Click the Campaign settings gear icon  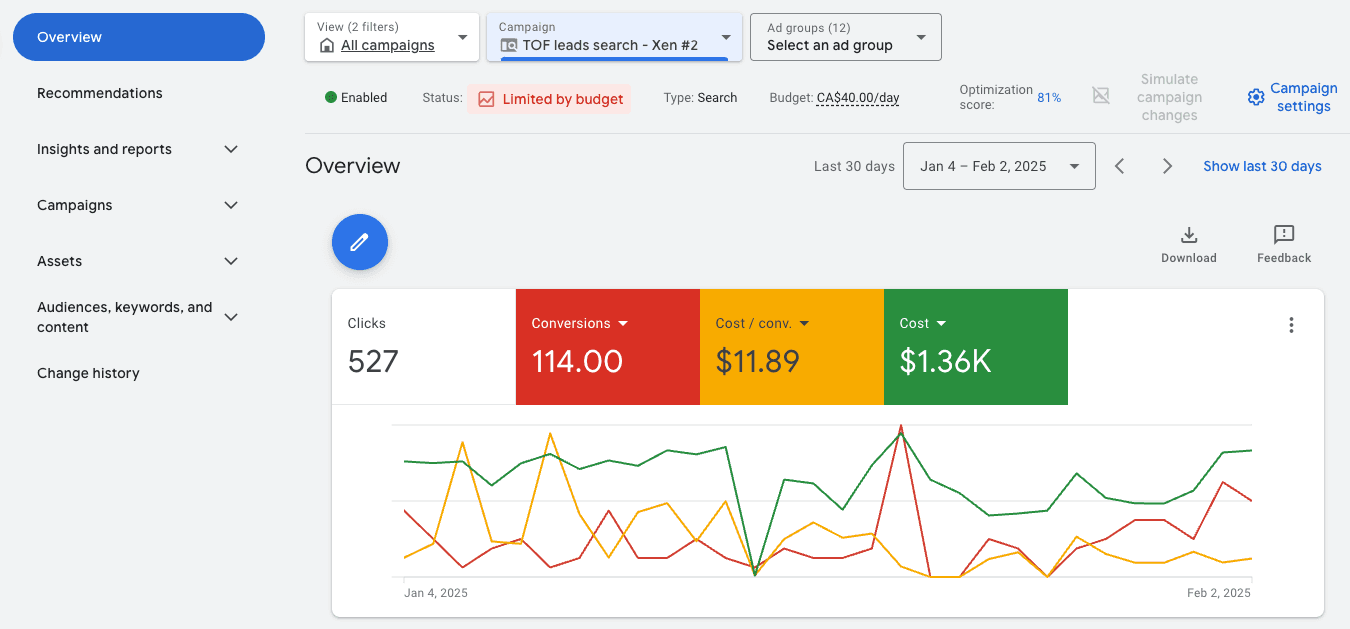1256,97
